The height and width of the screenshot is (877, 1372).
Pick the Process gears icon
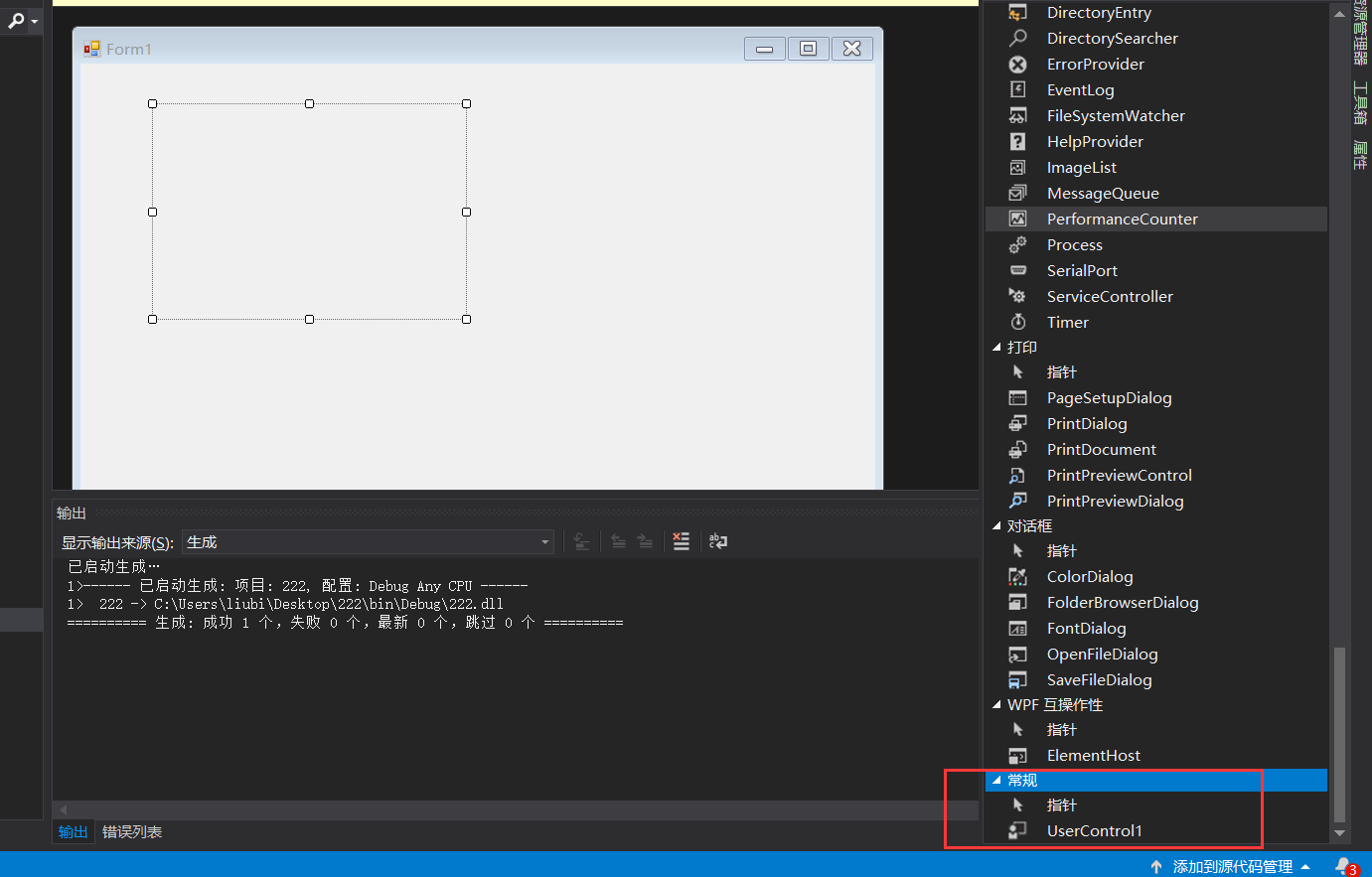(1017, 245)
